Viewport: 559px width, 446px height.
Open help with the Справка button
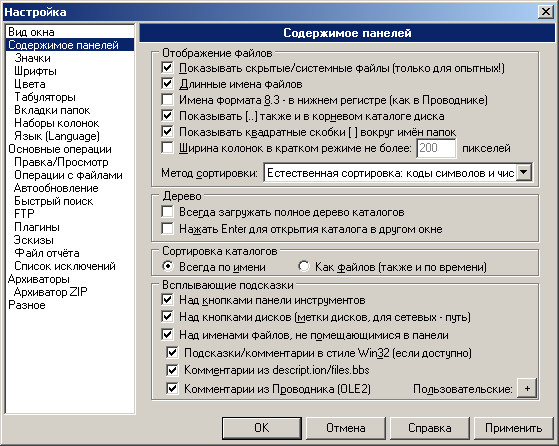click(x=430, y=428)
